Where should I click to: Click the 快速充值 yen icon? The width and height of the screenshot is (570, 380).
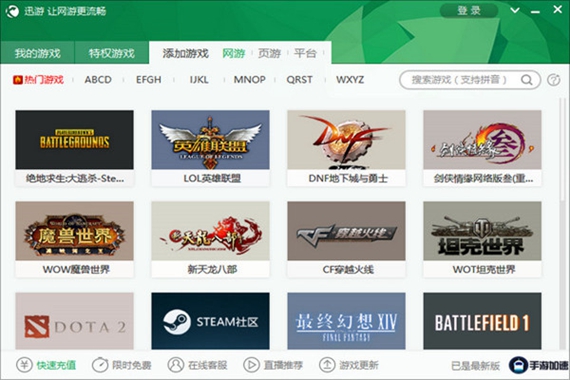click(24, 364)
